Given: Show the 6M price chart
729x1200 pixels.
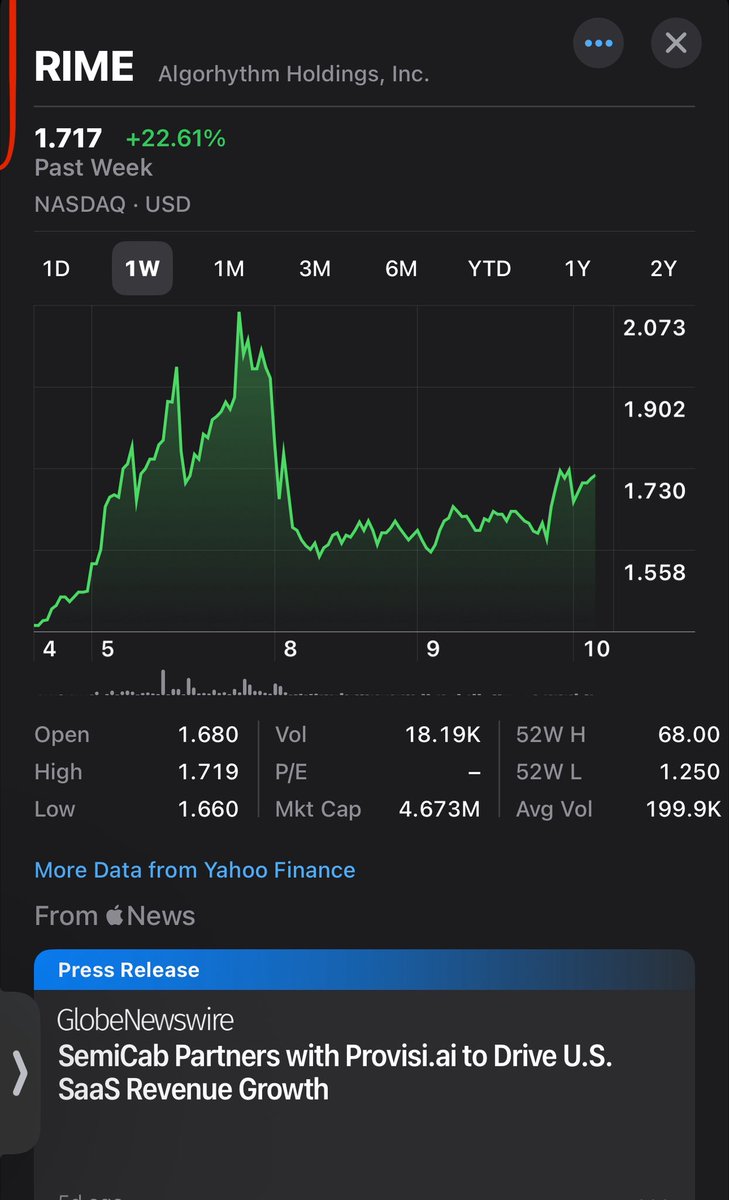Looking at the screenshot, I should (401, 269).
